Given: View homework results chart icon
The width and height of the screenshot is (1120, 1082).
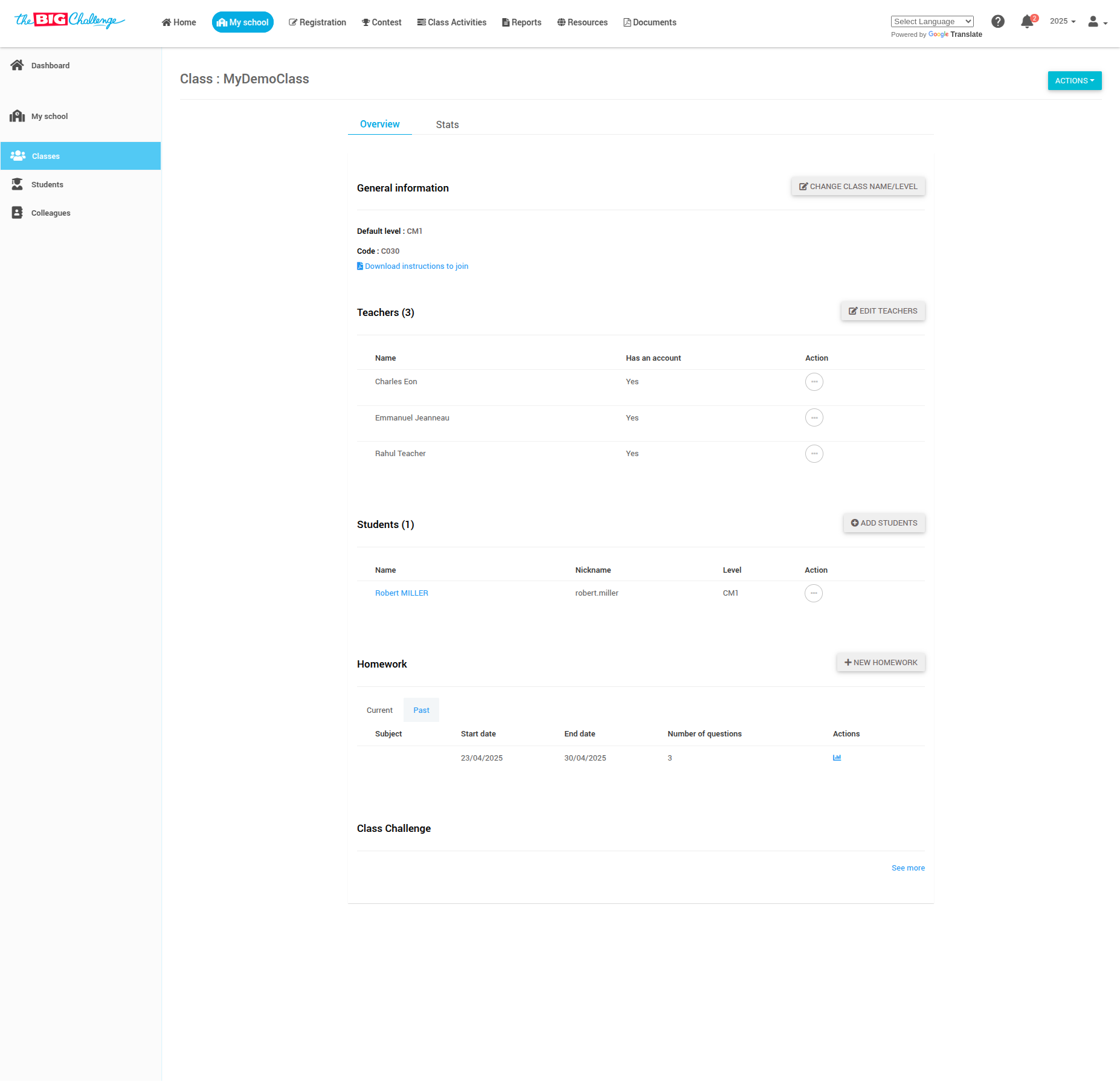Looking at the screenshot, I should [837, 758].
